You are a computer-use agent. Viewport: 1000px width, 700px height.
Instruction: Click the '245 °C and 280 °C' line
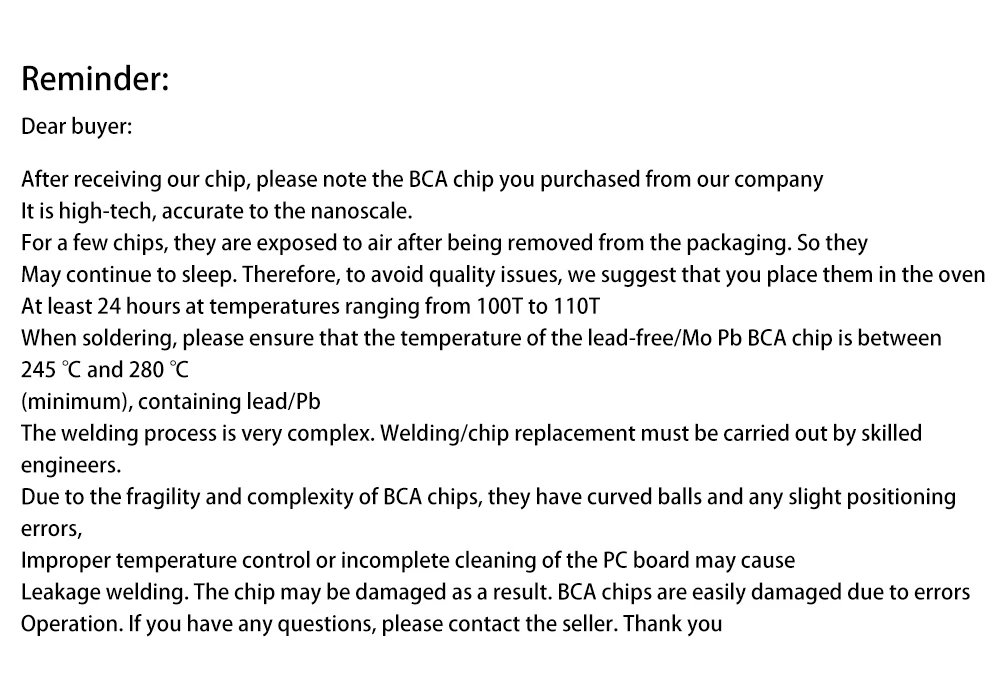coord(105,370)
